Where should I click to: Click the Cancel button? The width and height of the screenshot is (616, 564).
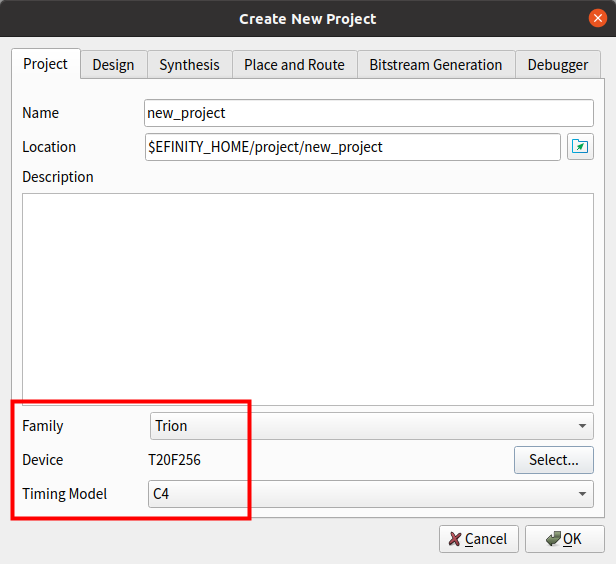point(478,539)
